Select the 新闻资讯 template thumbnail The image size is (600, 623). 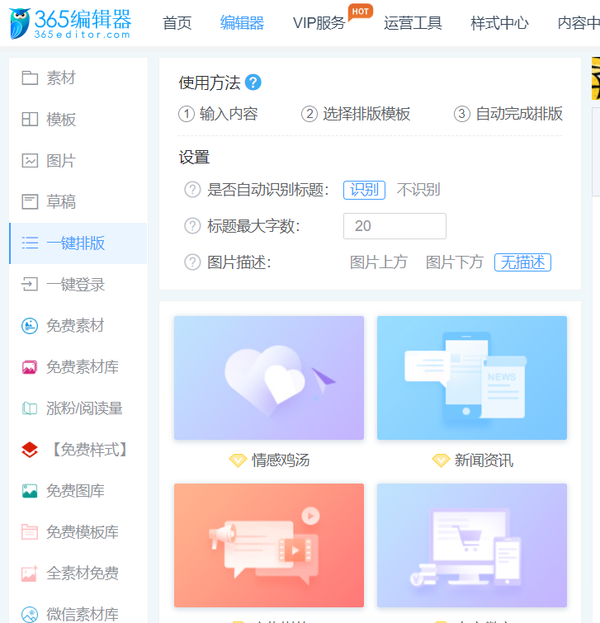pyautogui.click(x=472, y=378)
